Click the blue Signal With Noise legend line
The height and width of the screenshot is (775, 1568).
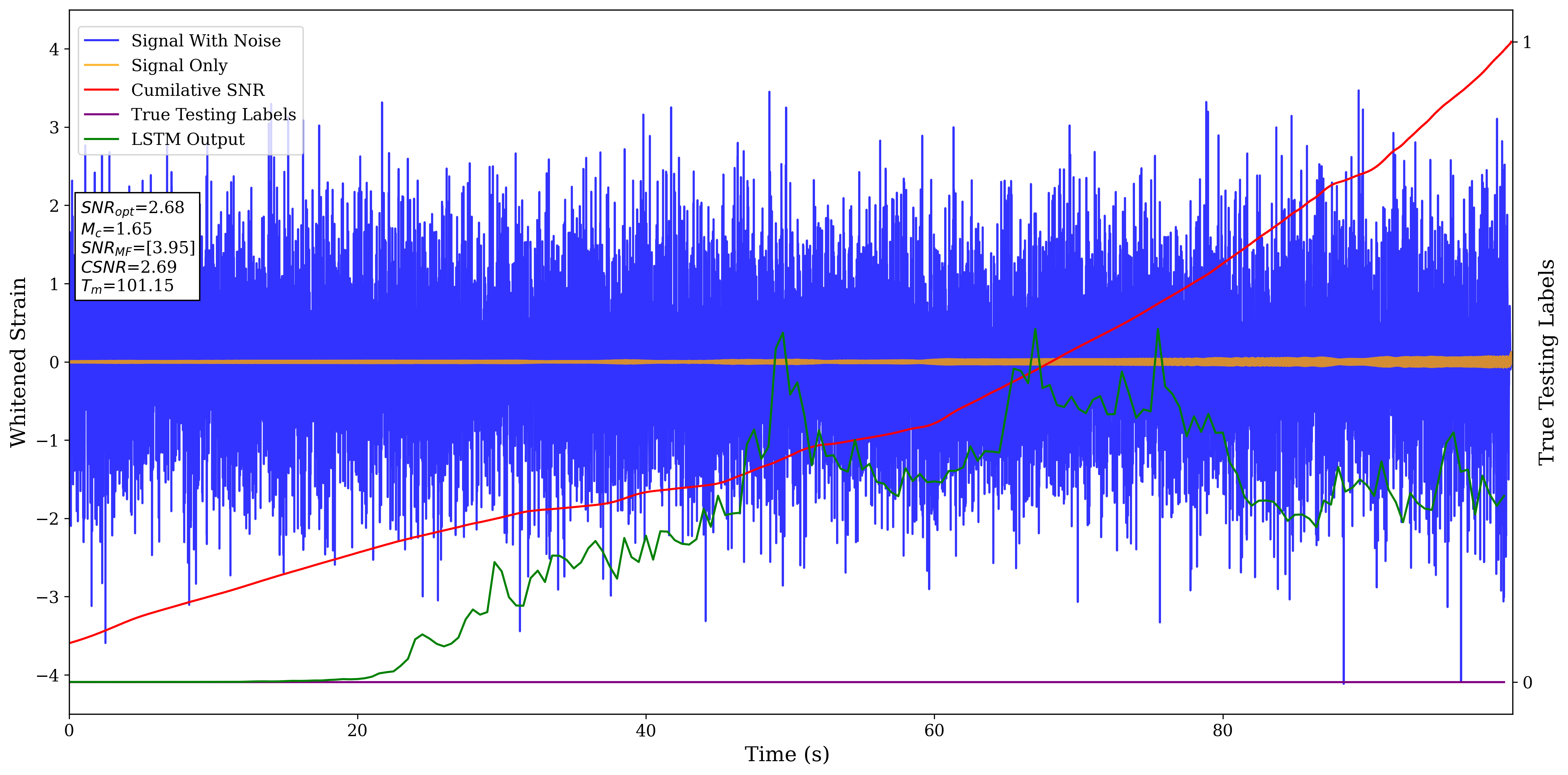pos(102,41)
